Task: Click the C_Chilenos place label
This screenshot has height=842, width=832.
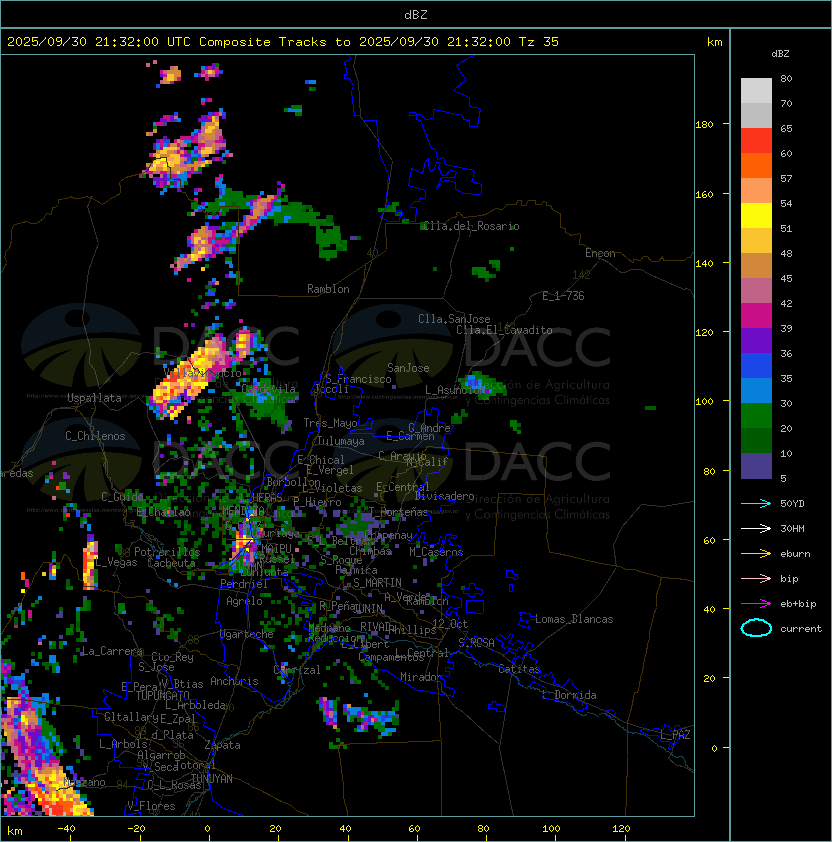Action: (95, 436)
